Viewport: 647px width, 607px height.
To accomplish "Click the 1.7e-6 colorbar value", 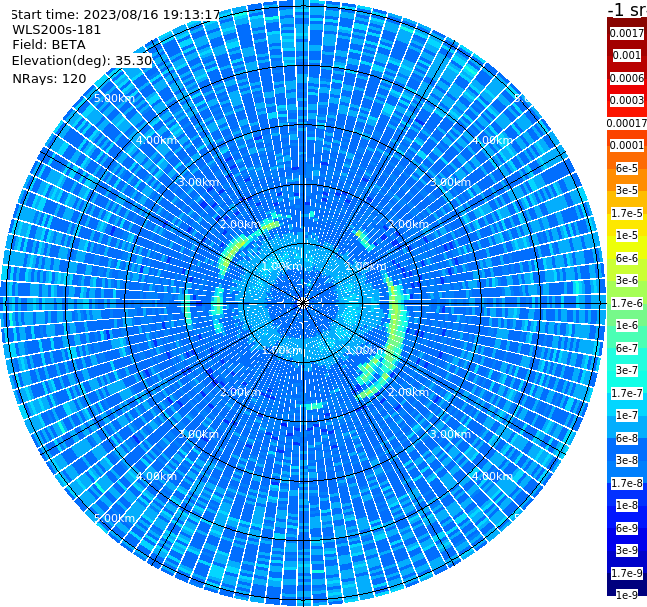I will point(627,303).
